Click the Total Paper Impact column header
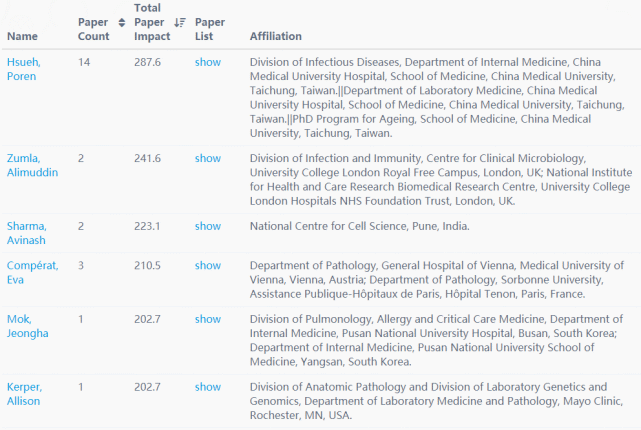This screenshot has width=641, height=430. click(x=152, y=22)
